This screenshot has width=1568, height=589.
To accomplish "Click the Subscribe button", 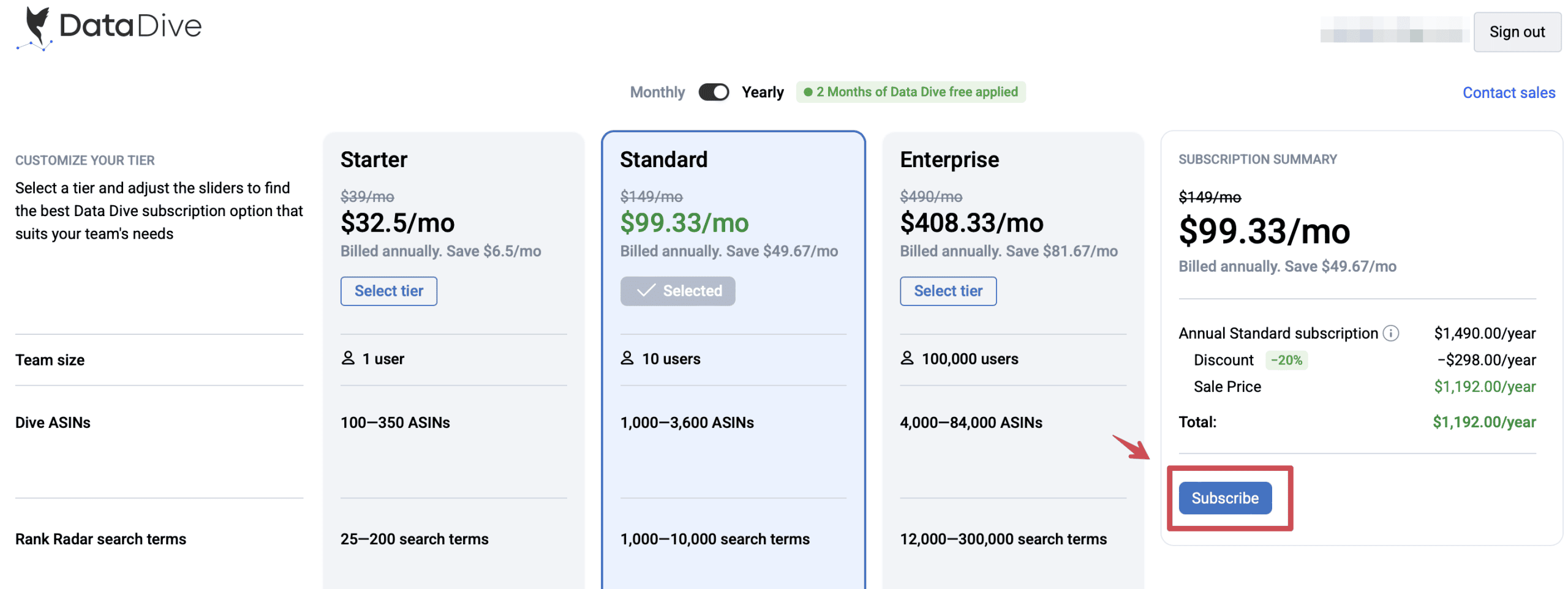I will (x=1224, y=498).
